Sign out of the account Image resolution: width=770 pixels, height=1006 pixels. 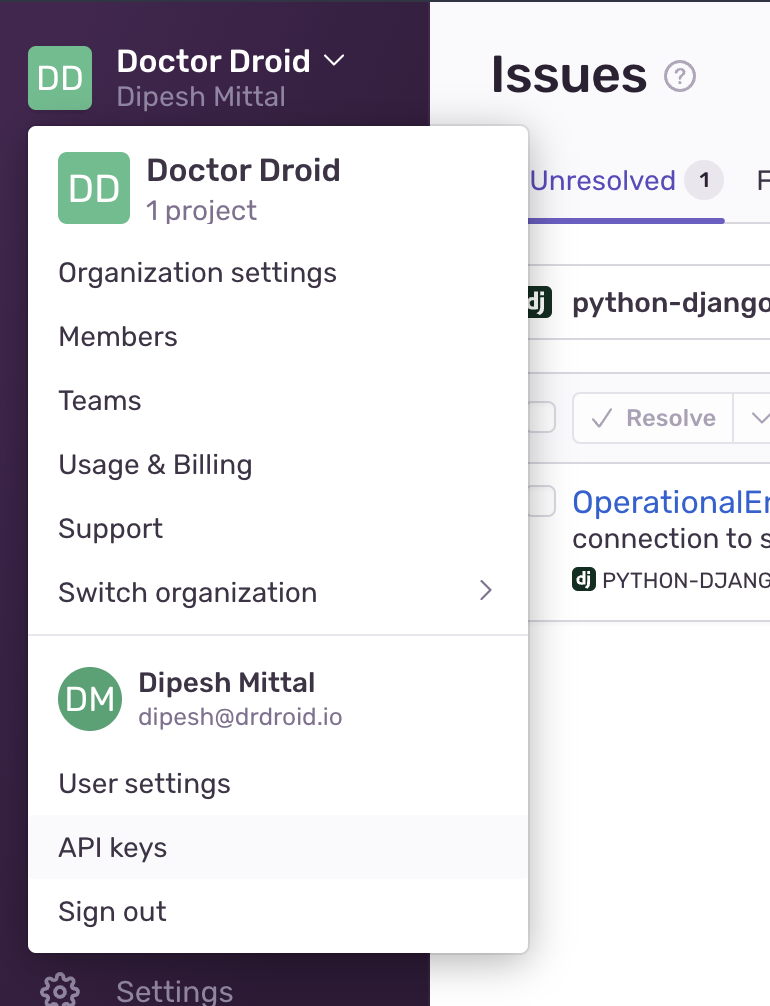point(278,912)
